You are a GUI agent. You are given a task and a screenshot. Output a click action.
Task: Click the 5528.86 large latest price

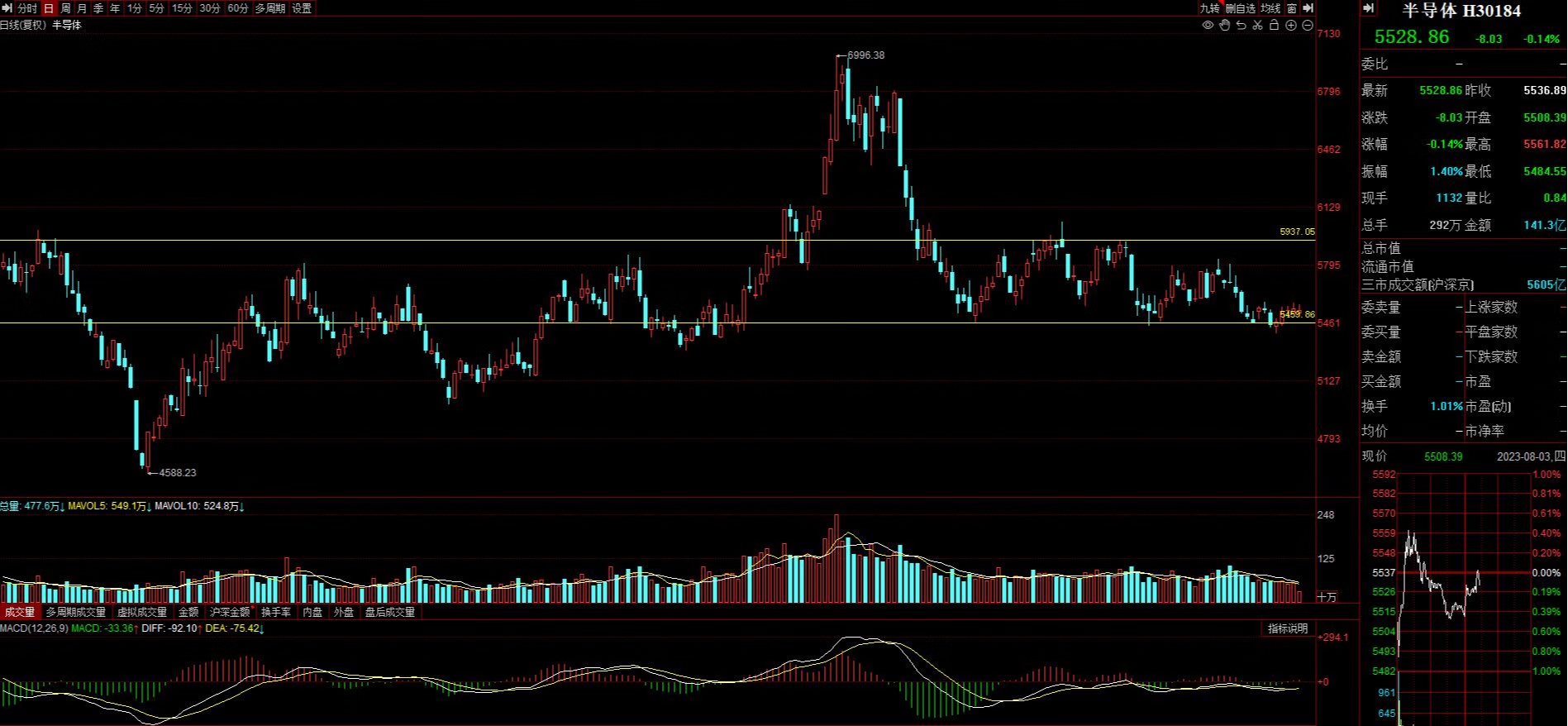click(x=1412, y=36)
